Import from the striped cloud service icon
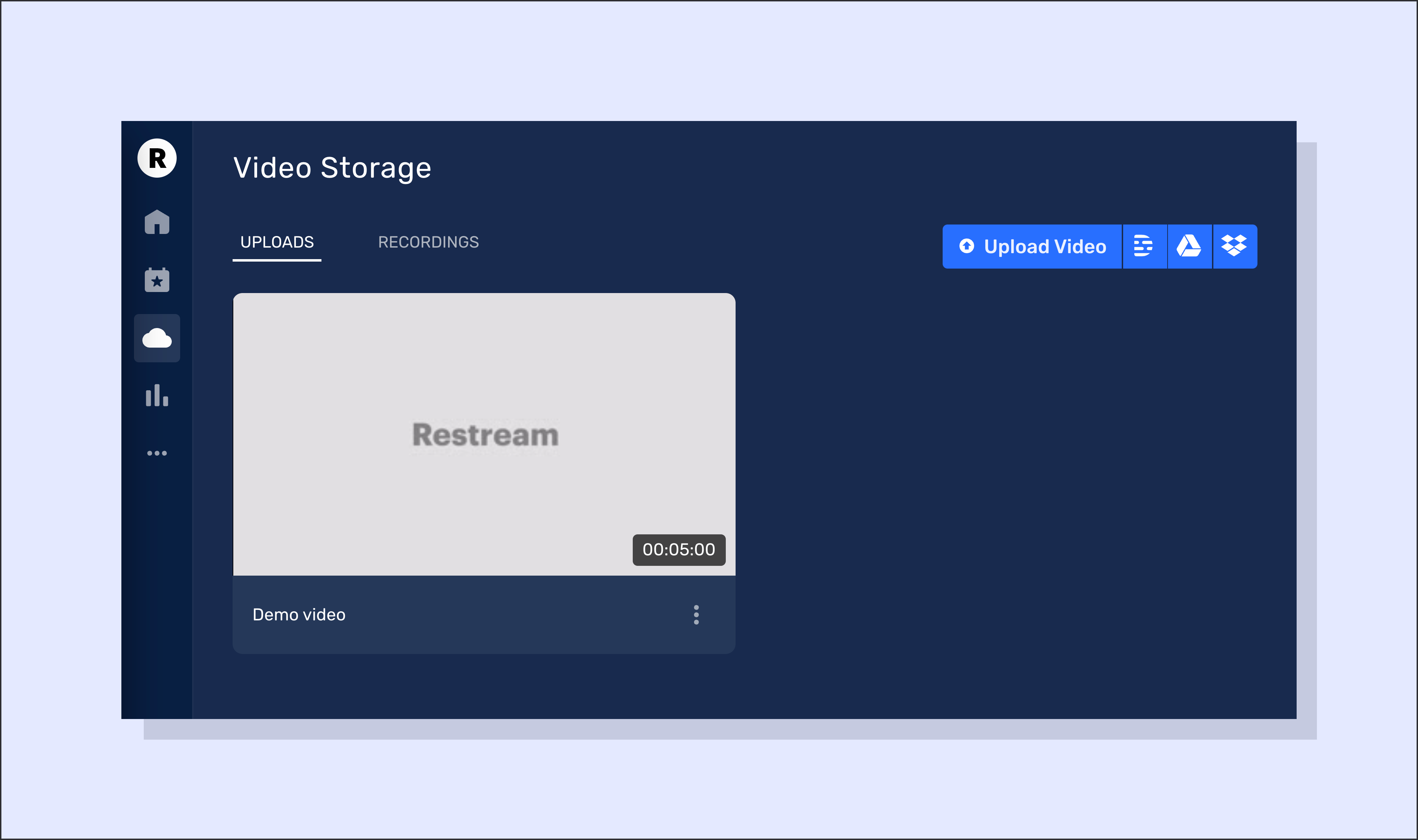 click(1144, 246)
